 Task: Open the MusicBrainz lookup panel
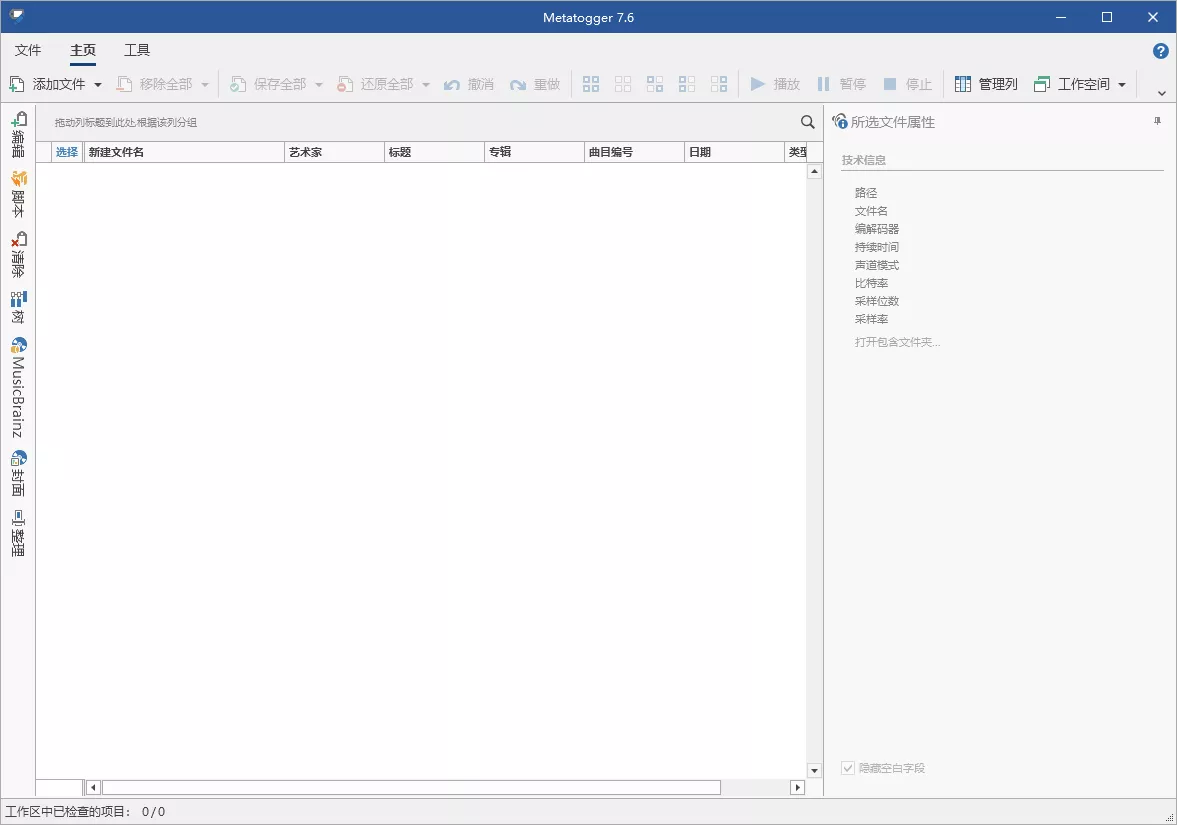(17, 388)
